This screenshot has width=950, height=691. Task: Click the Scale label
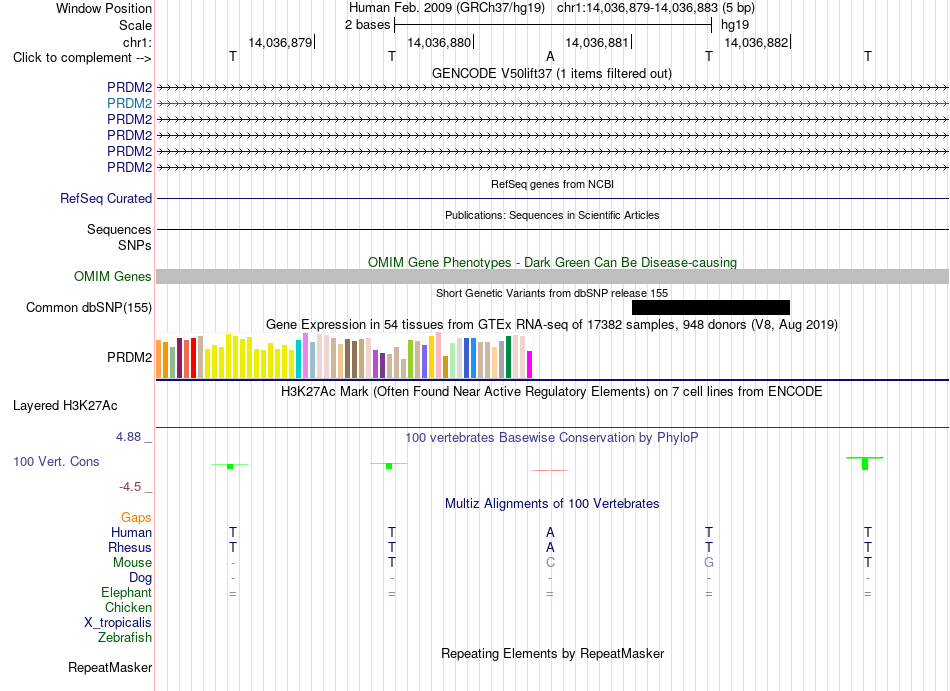135,25
